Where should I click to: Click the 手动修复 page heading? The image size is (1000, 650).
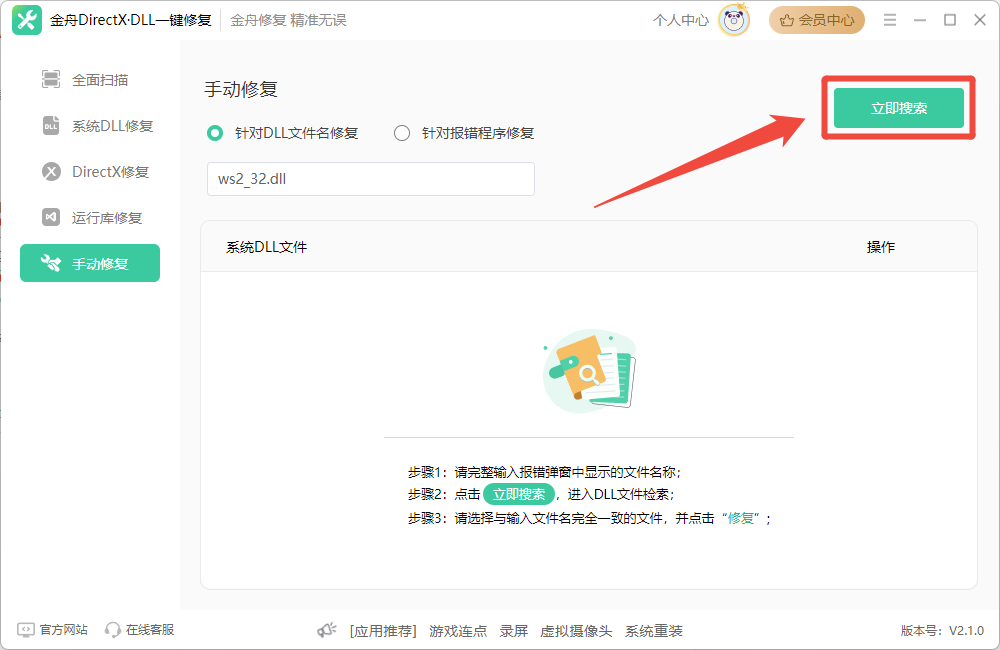click(241, 89)
